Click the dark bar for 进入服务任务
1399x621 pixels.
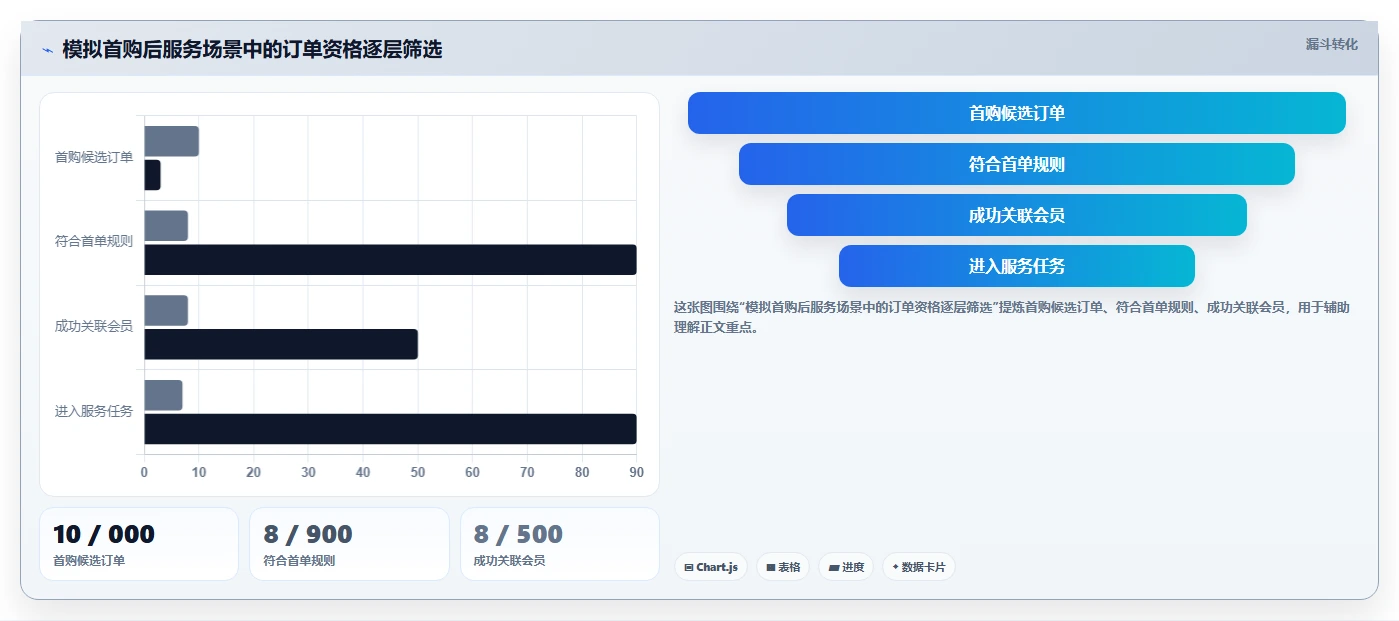point(390,429)
